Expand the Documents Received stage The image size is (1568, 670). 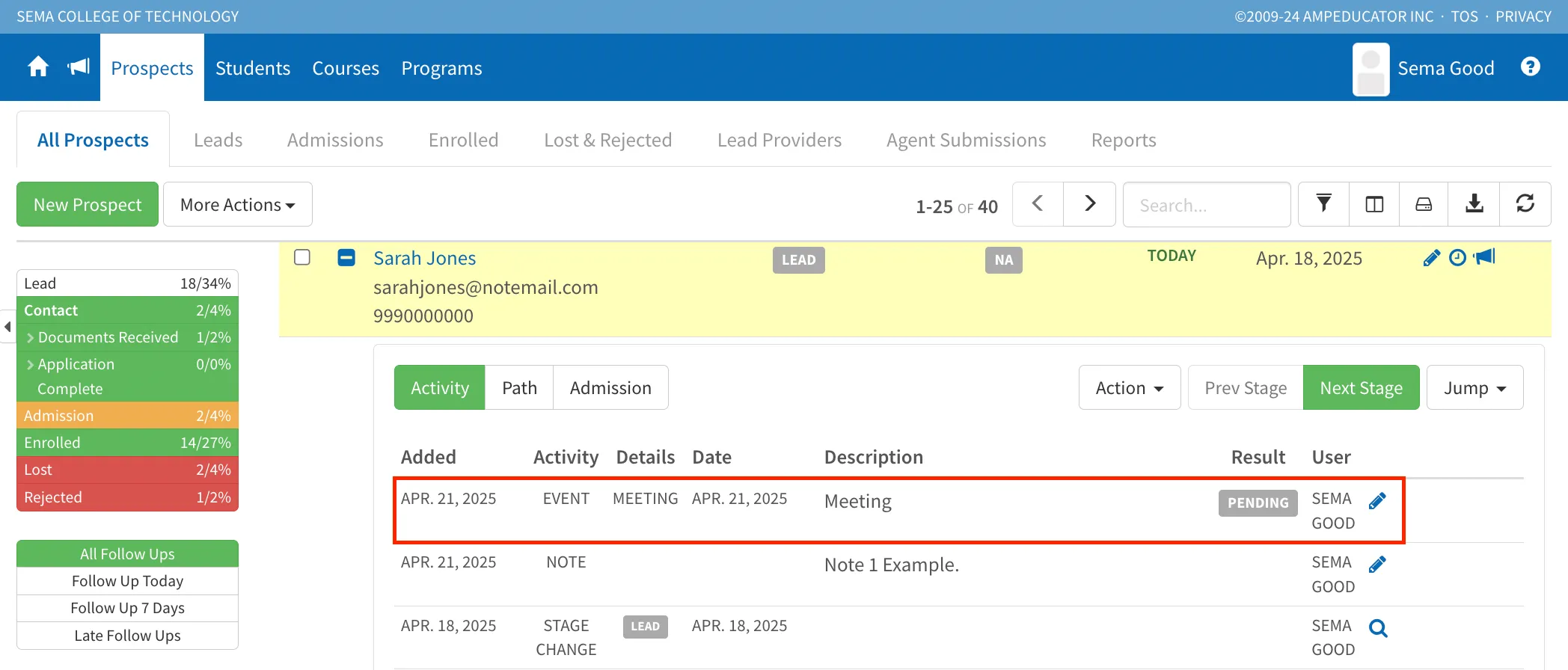(x=31, y=338)
